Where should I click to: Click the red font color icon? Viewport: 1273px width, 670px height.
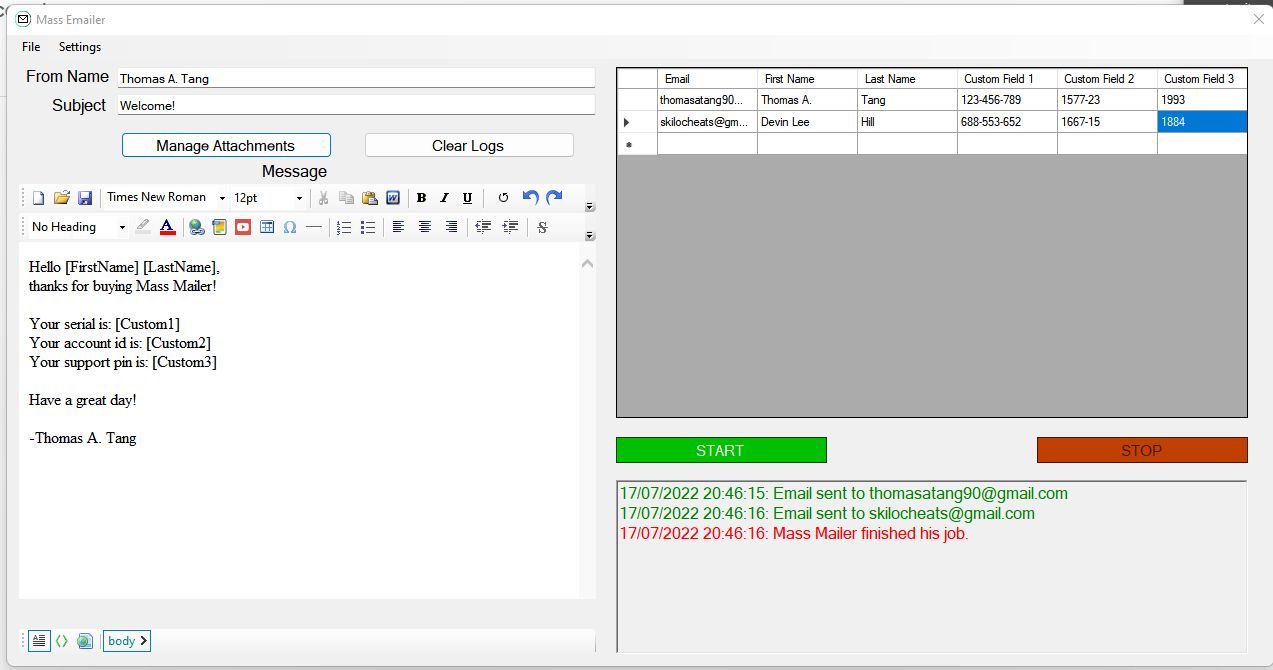[x=168, y=227]
